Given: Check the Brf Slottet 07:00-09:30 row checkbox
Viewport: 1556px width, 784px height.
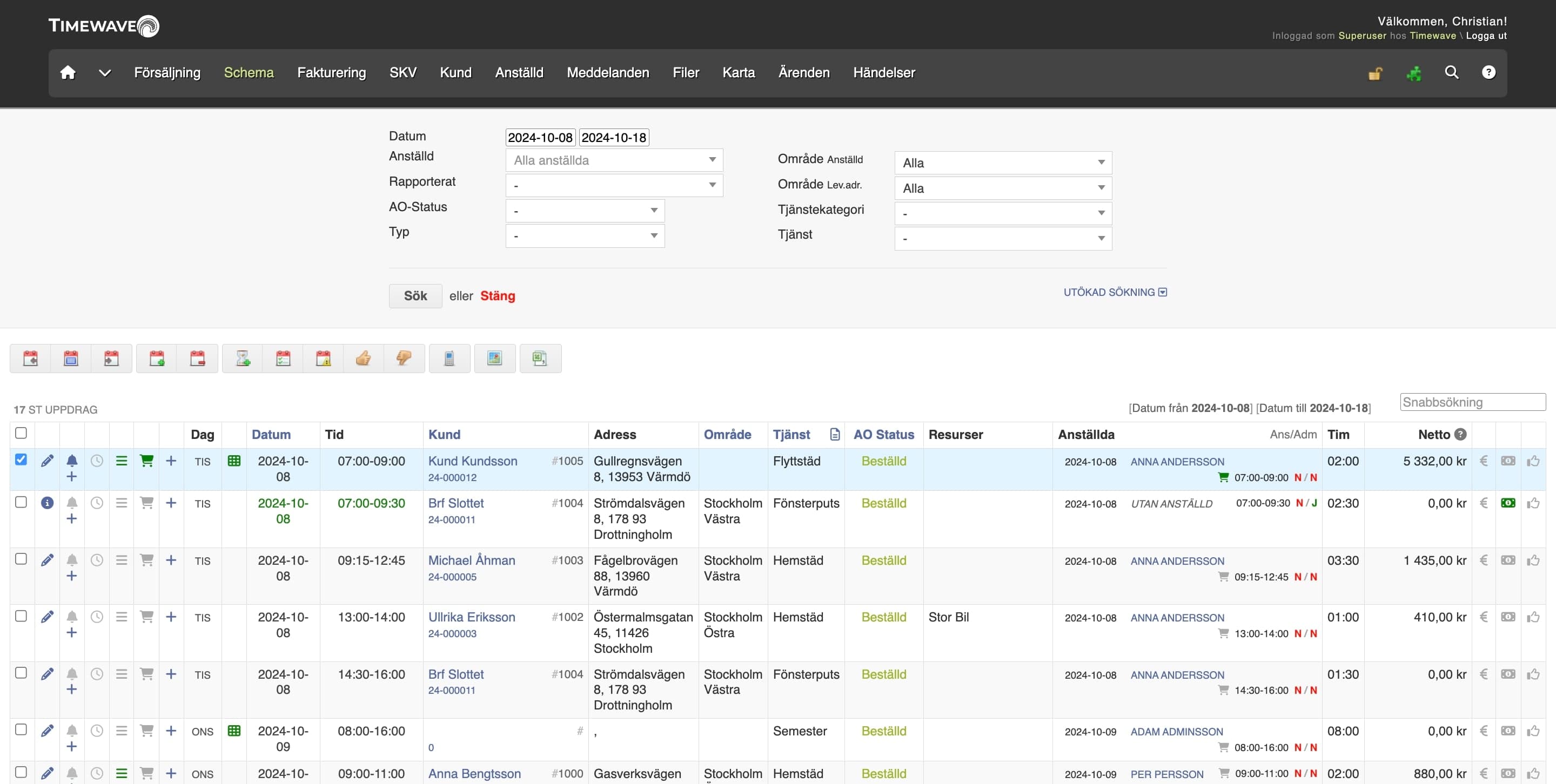Looking at the screenshot, I should [x=21, y=502].
